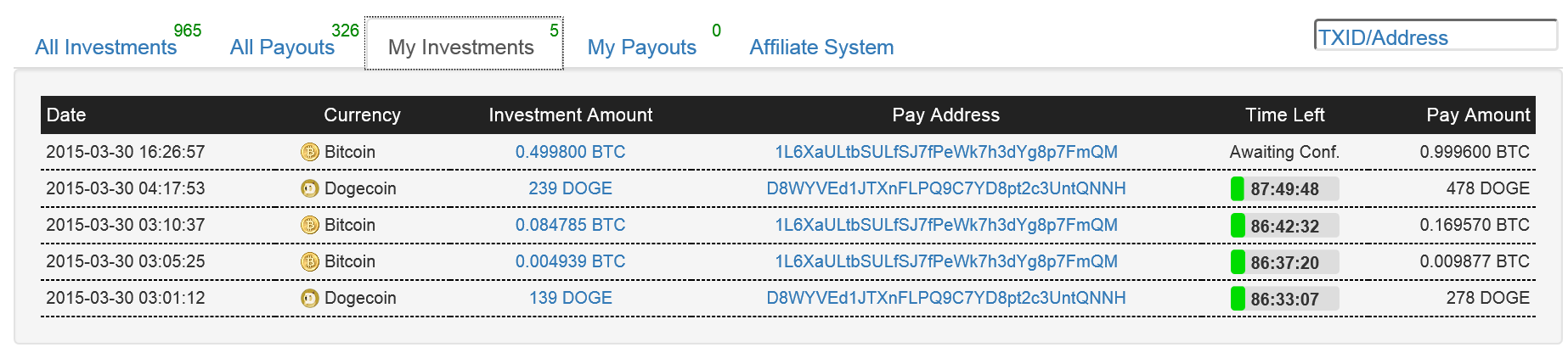Click the Dogecoin icon dated 03:01:12

[x=310, y=298]
